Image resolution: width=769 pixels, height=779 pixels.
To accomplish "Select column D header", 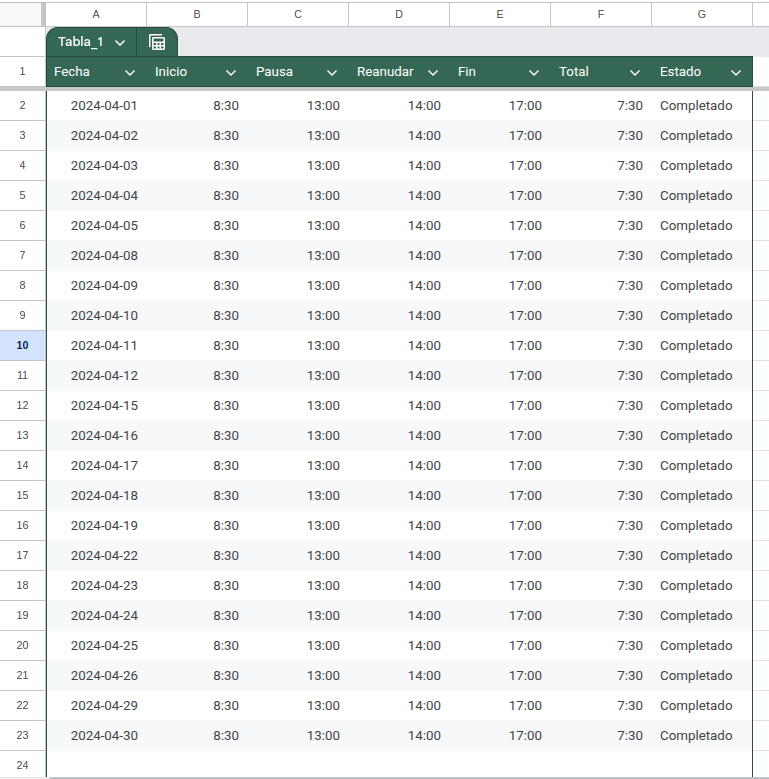I will (x=399, y=14).
